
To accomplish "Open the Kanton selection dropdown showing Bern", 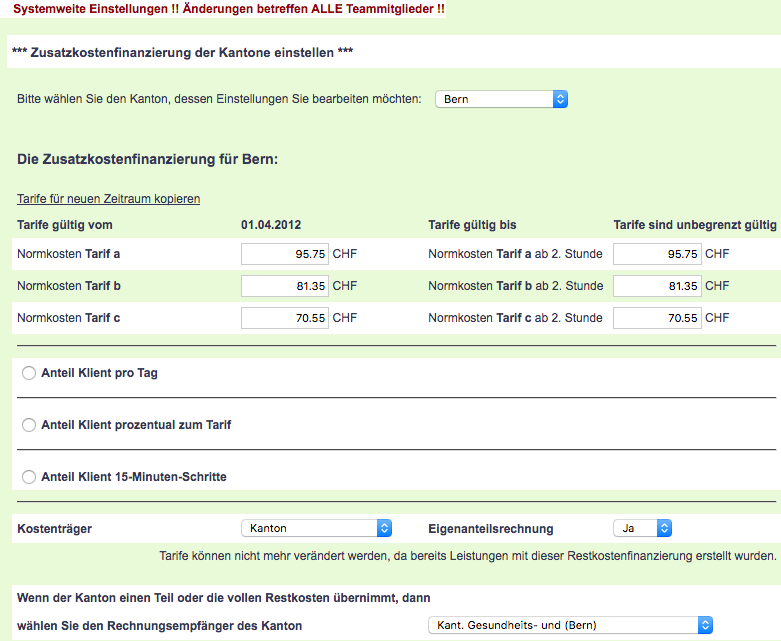I will [x=501, y=99].
